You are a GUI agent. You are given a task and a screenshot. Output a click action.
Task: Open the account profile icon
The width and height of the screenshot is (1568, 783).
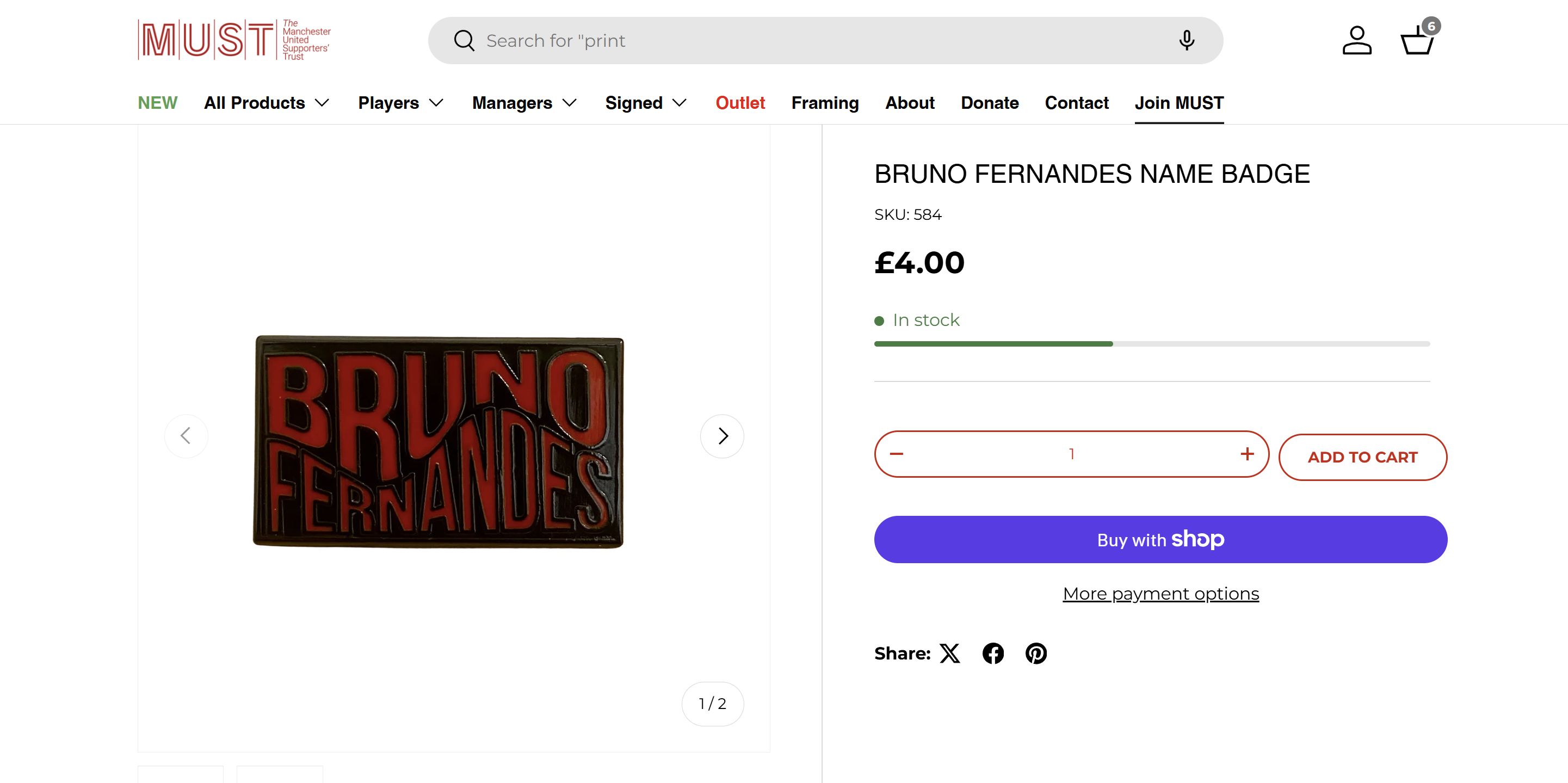1357,41
